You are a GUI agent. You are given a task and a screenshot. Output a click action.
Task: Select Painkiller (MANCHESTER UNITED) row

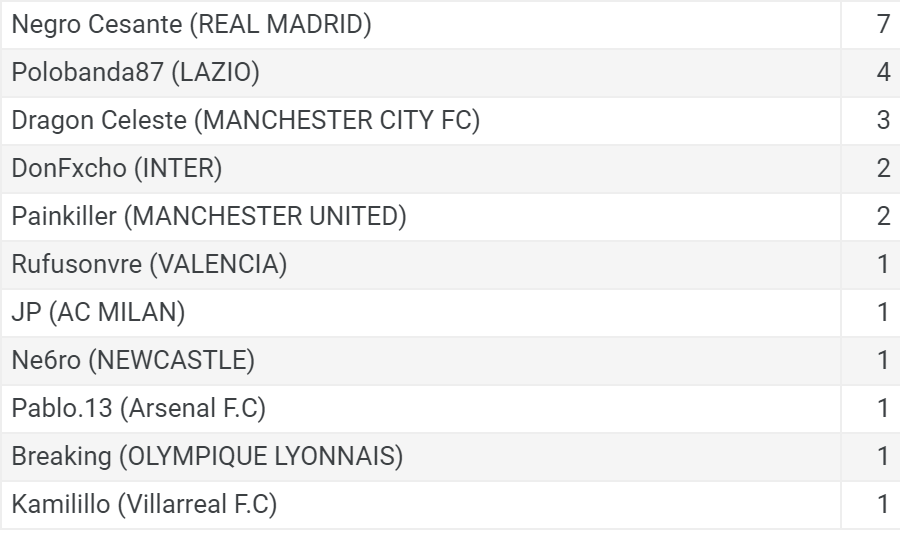[x=450, y=216]
